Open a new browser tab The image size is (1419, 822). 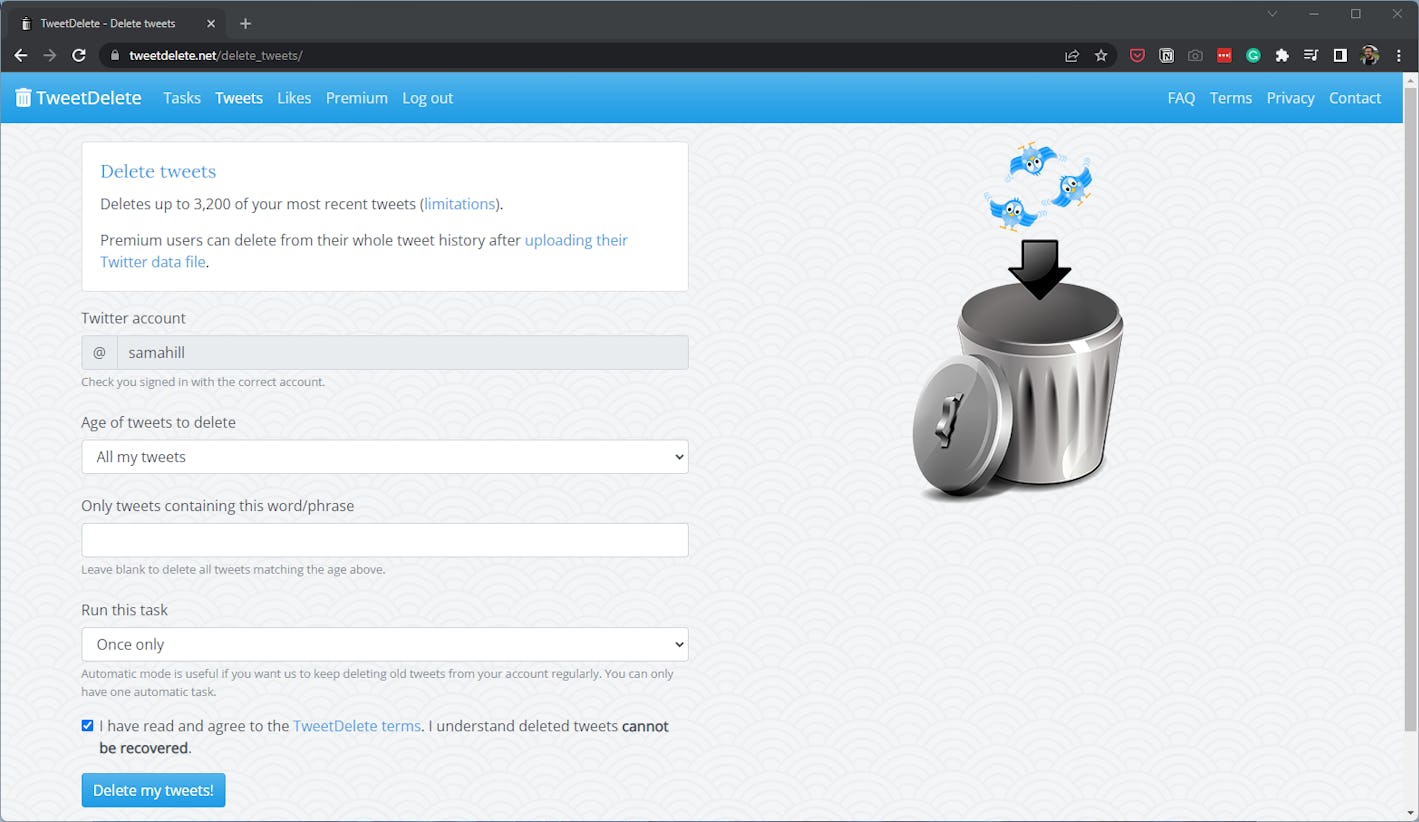pos(246,23)
